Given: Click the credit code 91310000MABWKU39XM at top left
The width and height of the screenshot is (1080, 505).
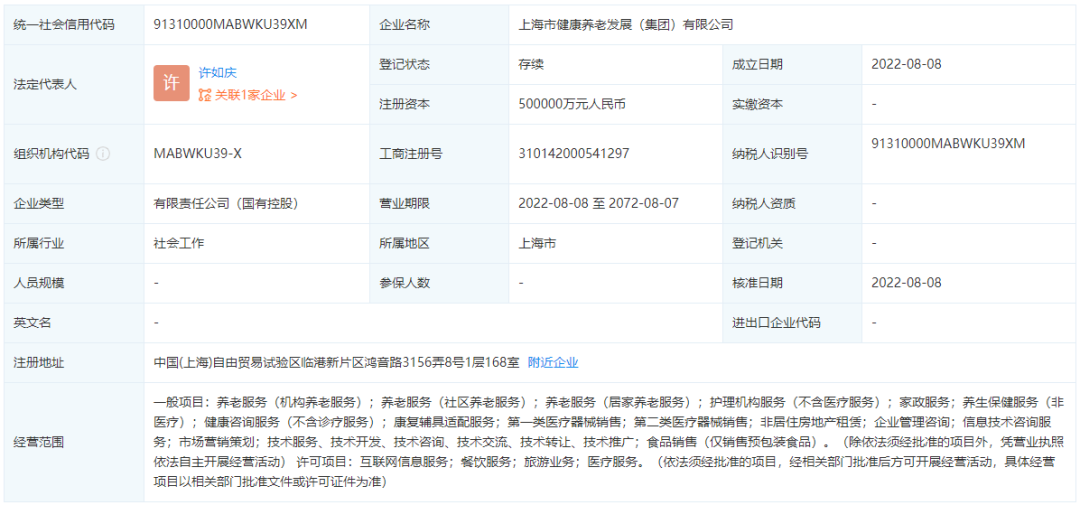Looking at the screenshot, I should [230, 24].
